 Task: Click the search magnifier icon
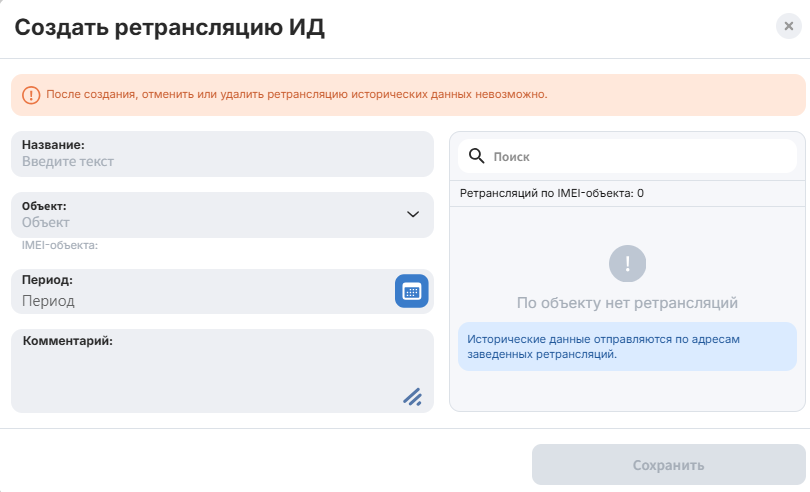[476, 156]
